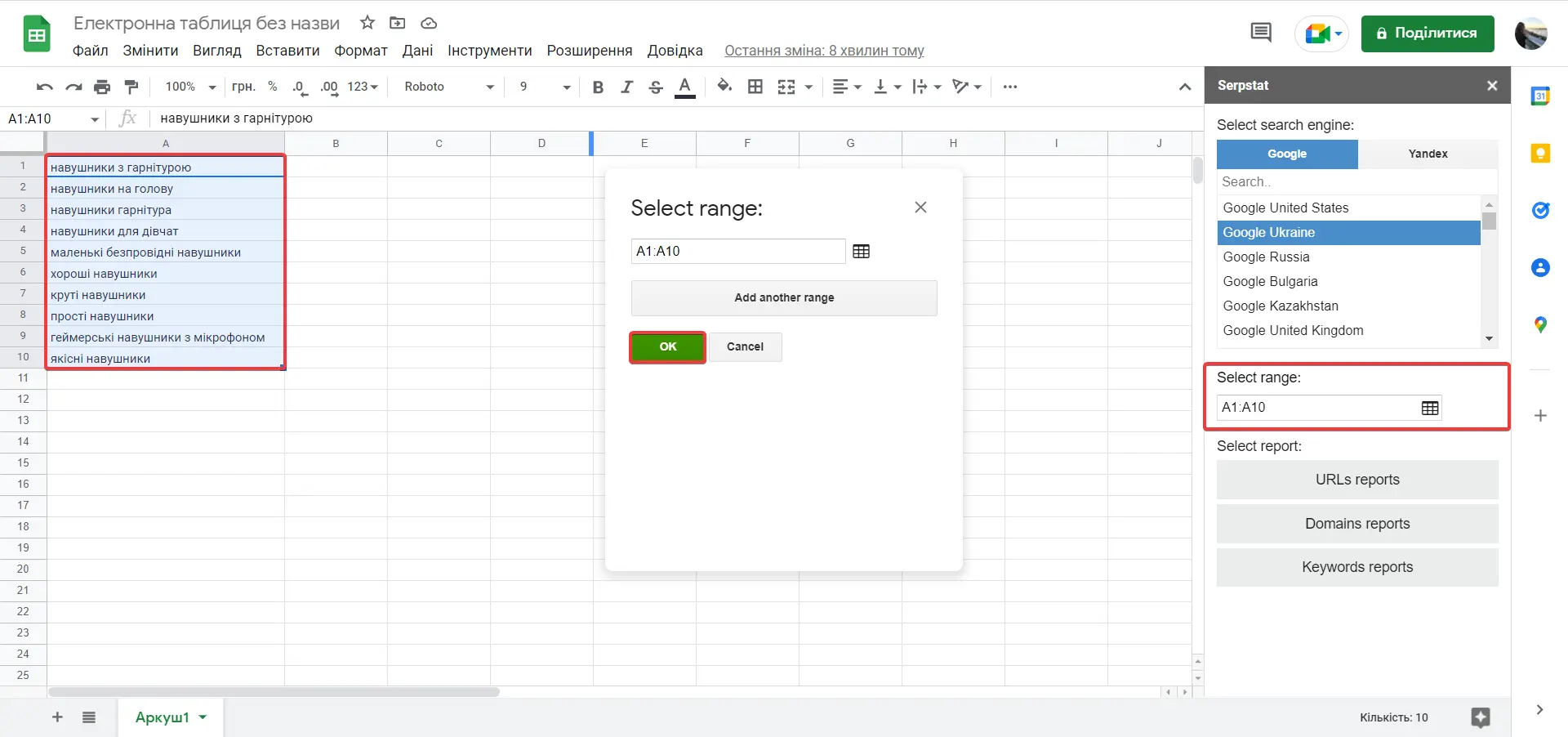Open the last edit history link
Image resolution: width=1568 pixels, height=737 pixels.
pyautogui.click(x=824, y=51)
